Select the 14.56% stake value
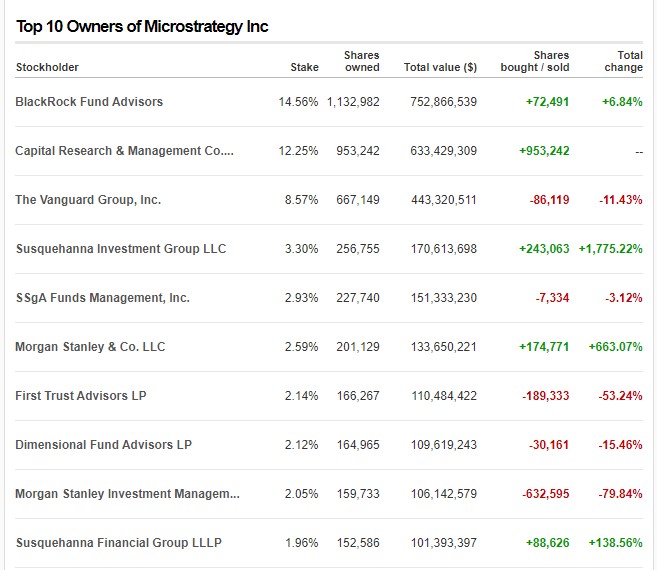The image size is (657, 570). tap(298, 102)
